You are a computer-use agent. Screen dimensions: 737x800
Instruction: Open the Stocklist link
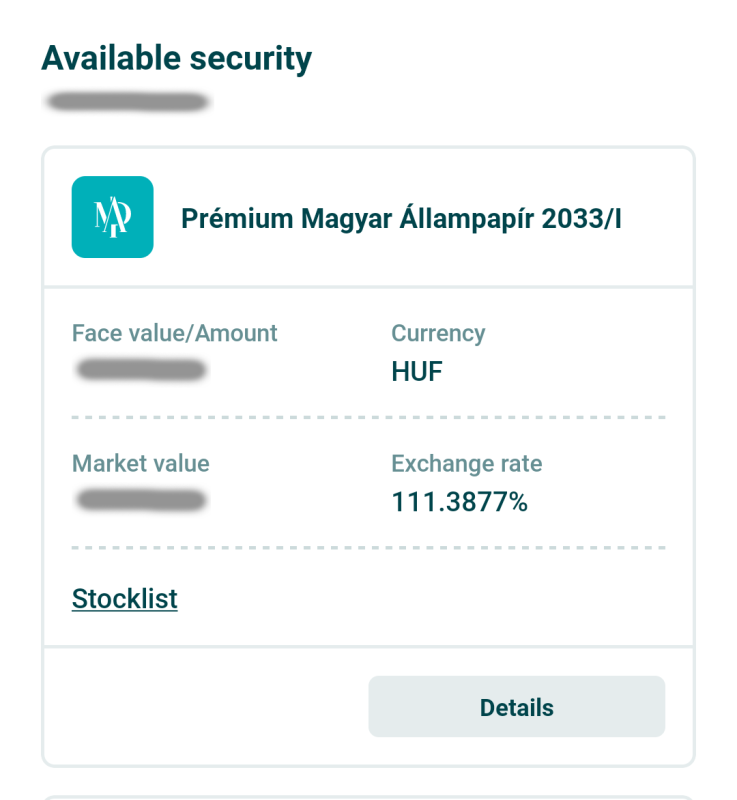pyautogui.click(x=124, y=599)
